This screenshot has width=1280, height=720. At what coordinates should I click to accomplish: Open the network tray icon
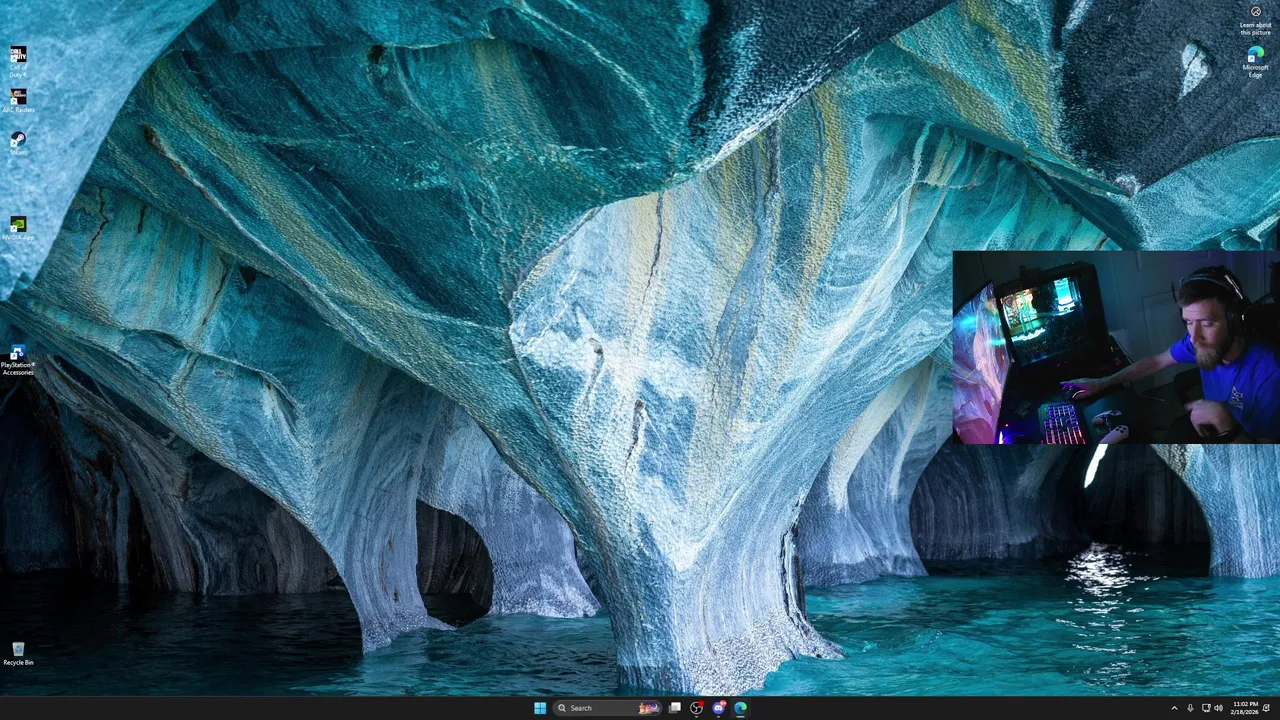point(1206,708)
